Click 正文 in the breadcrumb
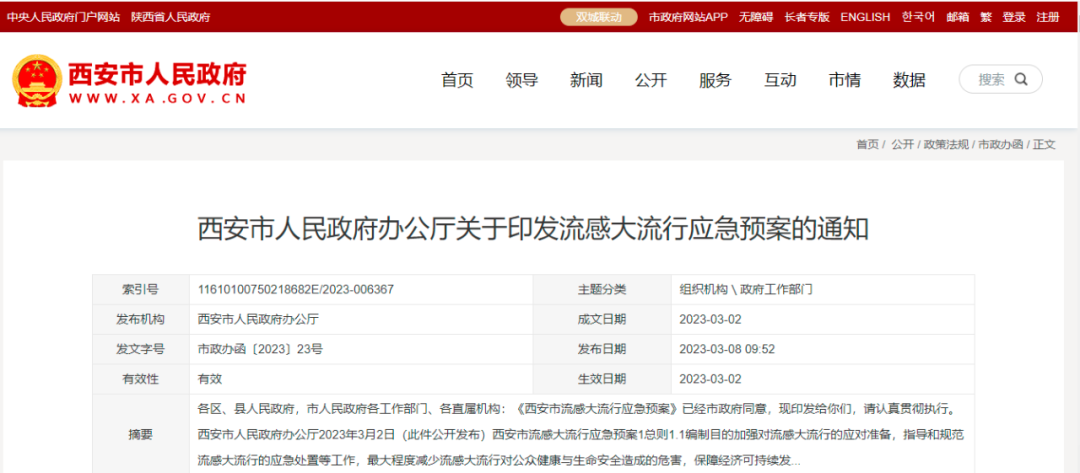The image size is (1080, 473). (x=1044, y=145)
